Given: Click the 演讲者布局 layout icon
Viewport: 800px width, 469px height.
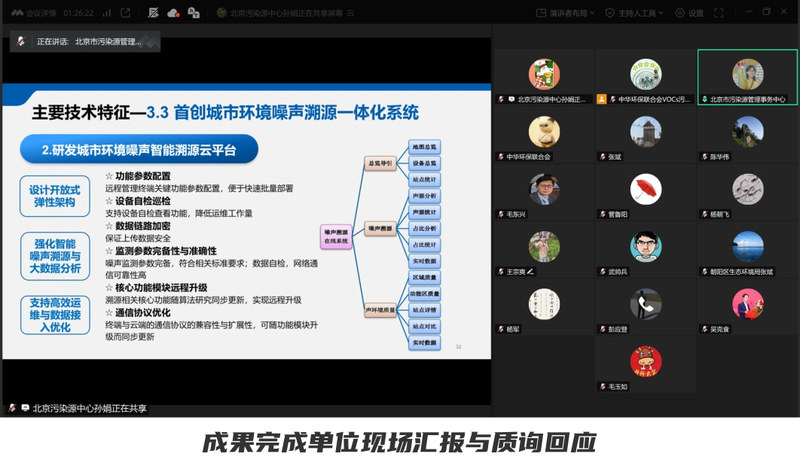Looking at the screenshot, I should pyautogui.click(x=541, y=13).
